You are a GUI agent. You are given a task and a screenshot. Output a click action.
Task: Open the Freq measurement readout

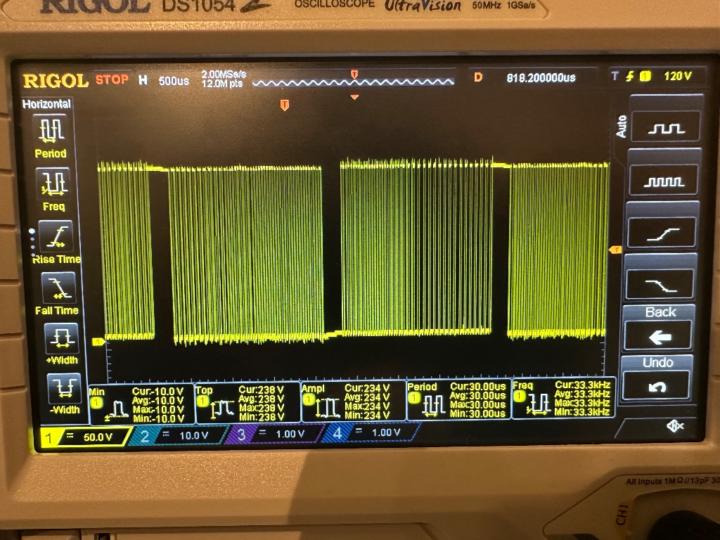tap(563, 398)
